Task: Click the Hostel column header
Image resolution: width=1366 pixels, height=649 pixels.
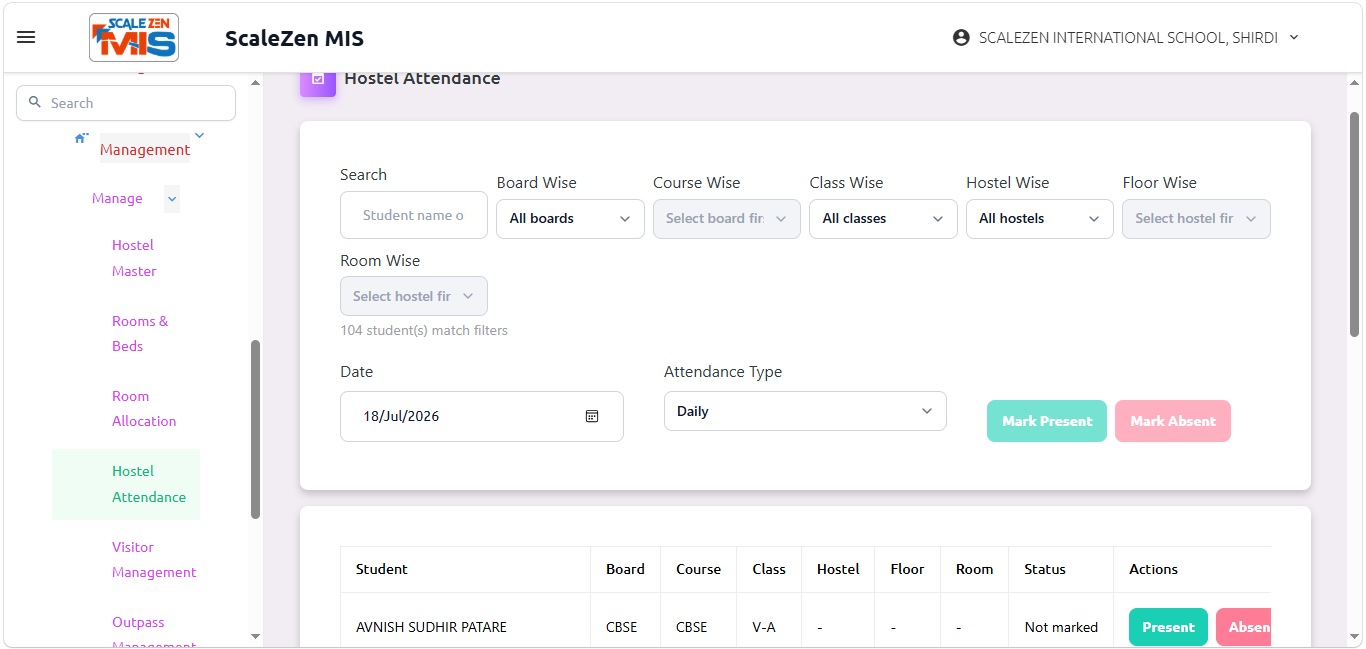Action: (838, 569)
